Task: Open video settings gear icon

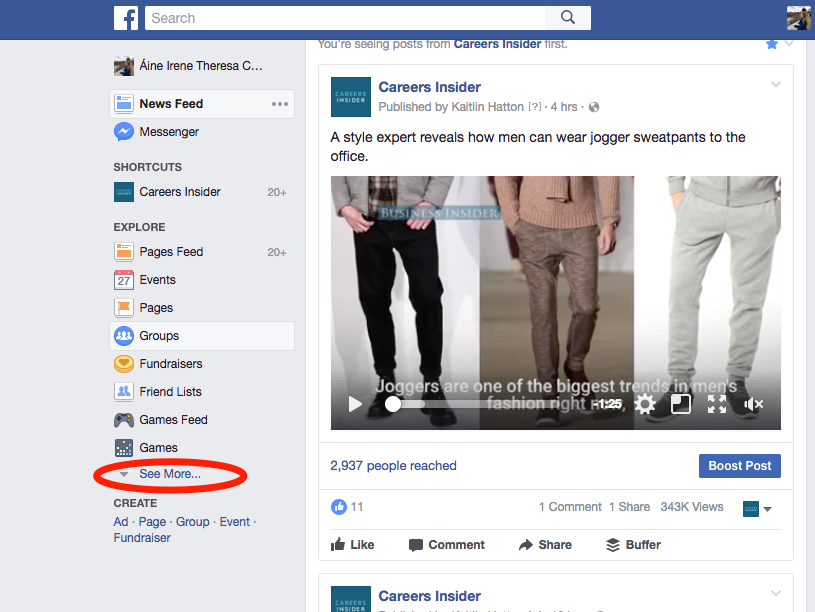Action: coord(645,404)
